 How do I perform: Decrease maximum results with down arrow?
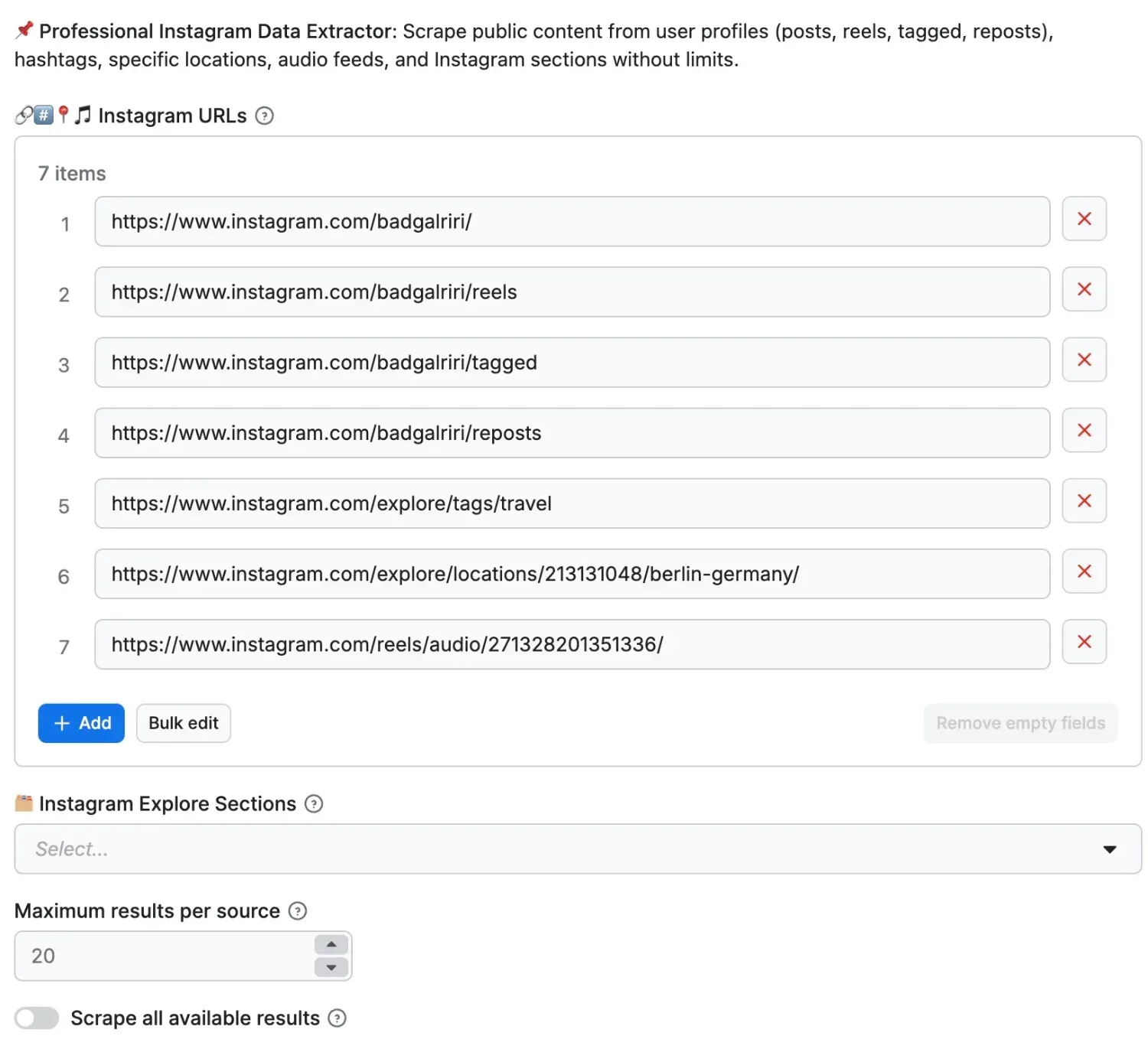point(331,968)
